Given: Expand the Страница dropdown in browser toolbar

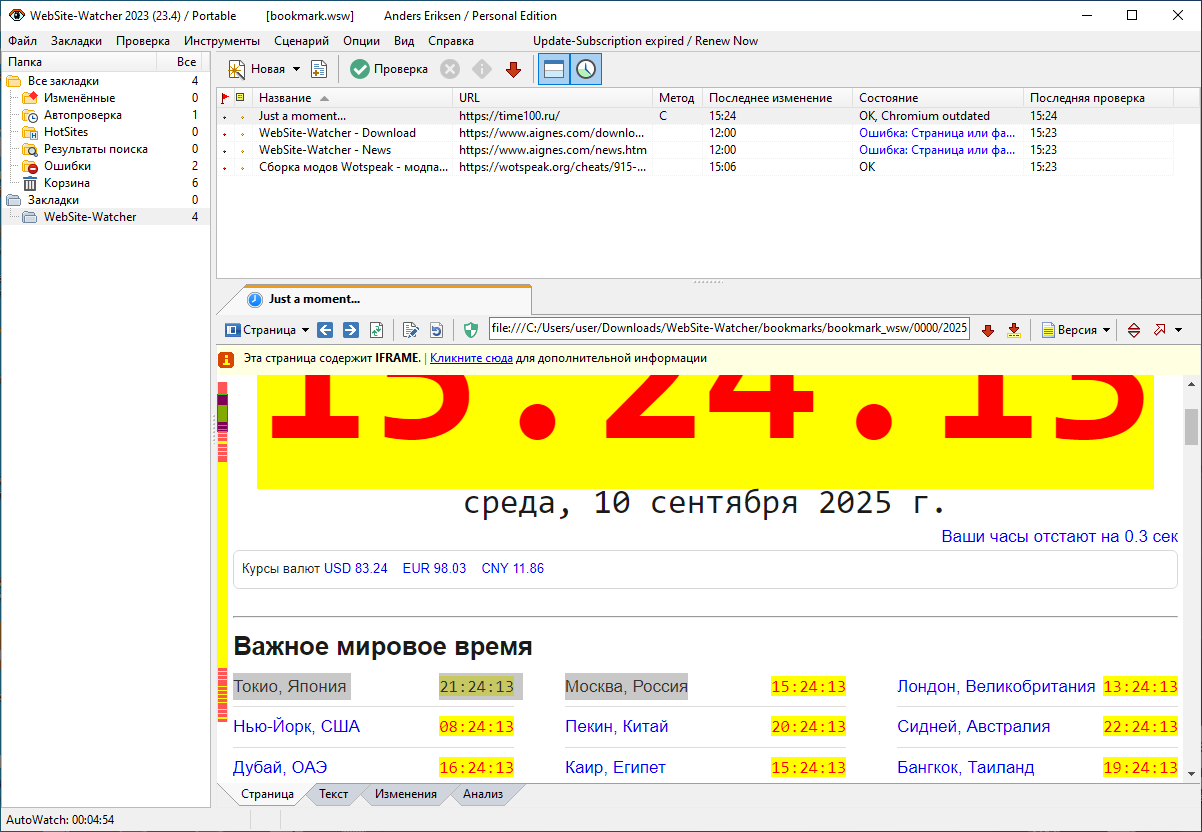Looking at the screenshot, I should 304,330.
